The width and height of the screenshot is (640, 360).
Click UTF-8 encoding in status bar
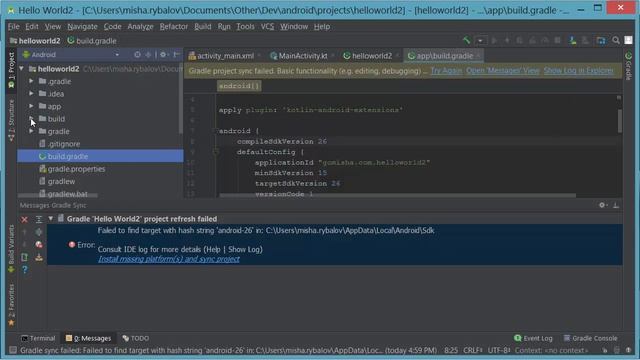[499, 350]
